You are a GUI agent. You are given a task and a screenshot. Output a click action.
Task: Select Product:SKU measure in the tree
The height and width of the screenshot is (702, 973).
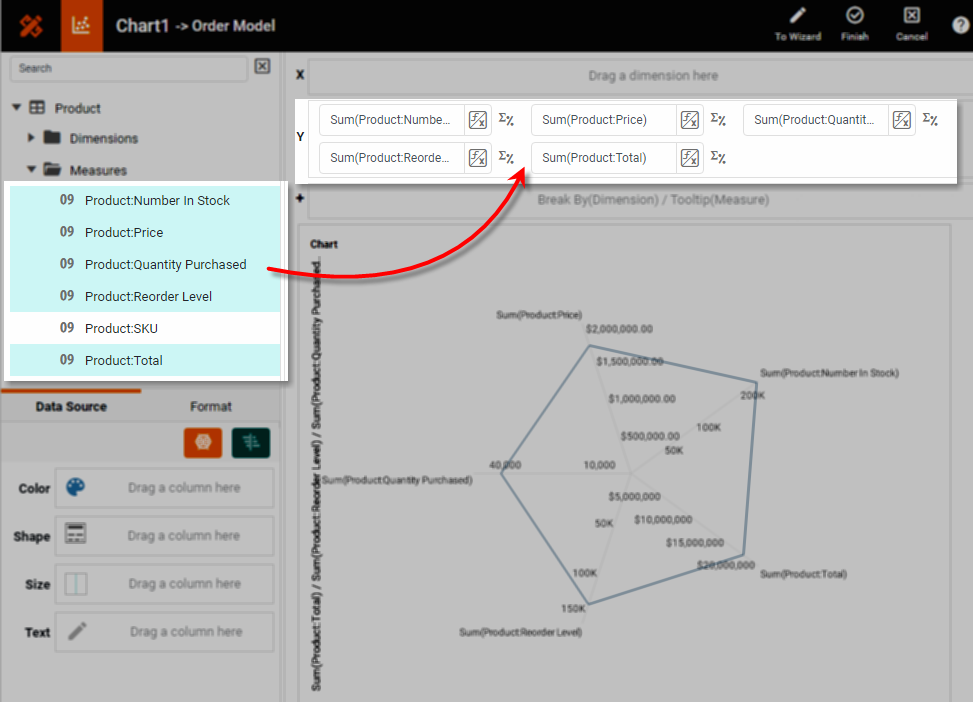click(x=121, y=328)
